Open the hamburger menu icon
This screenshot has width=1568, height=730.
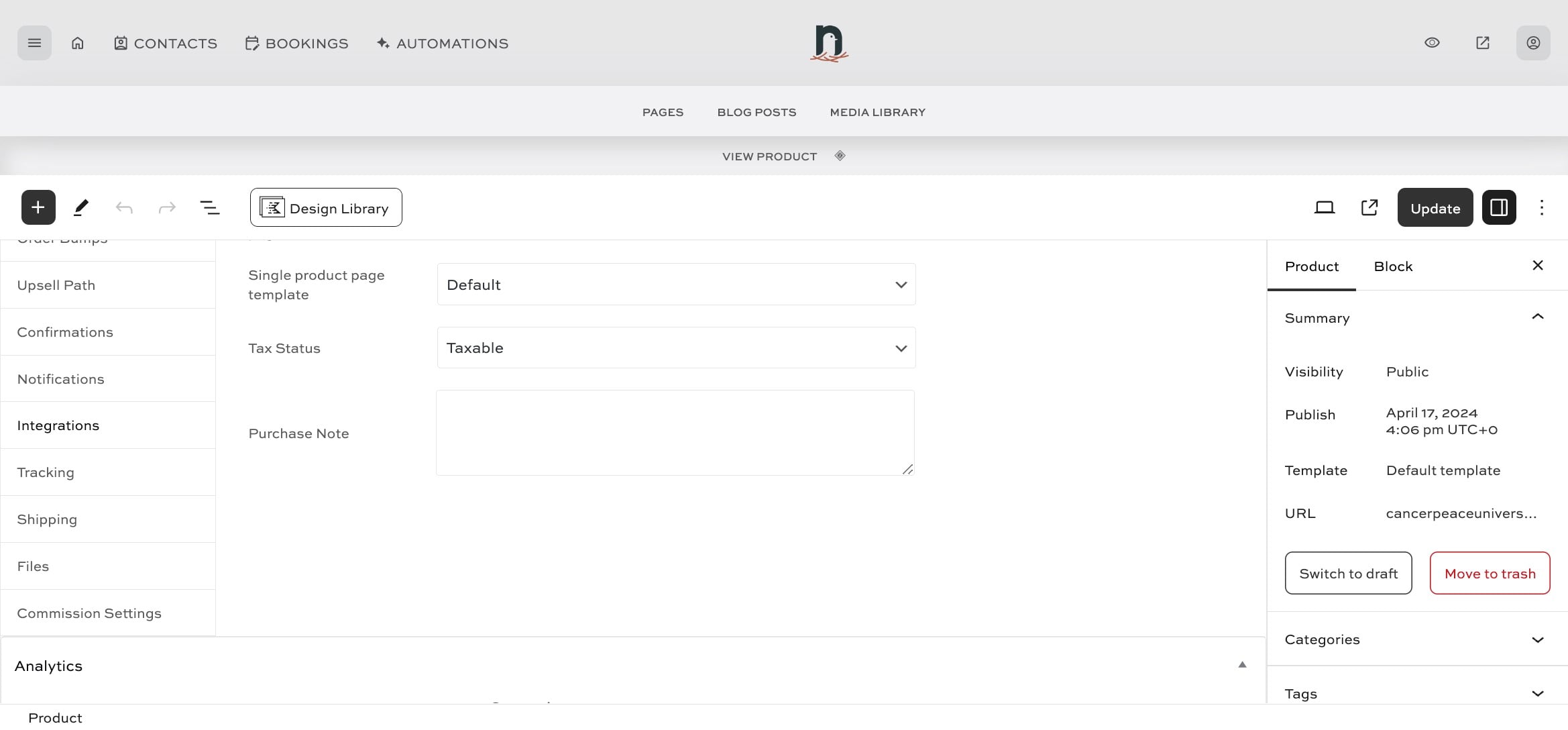[34, 43]
